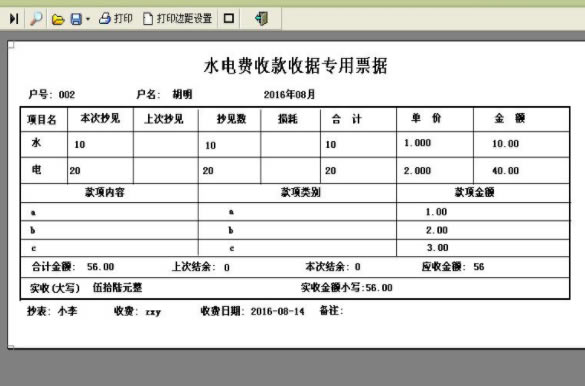Select total 合计金额 value 56.00
This screenshot has width=585, height=386.
point(100,267)
